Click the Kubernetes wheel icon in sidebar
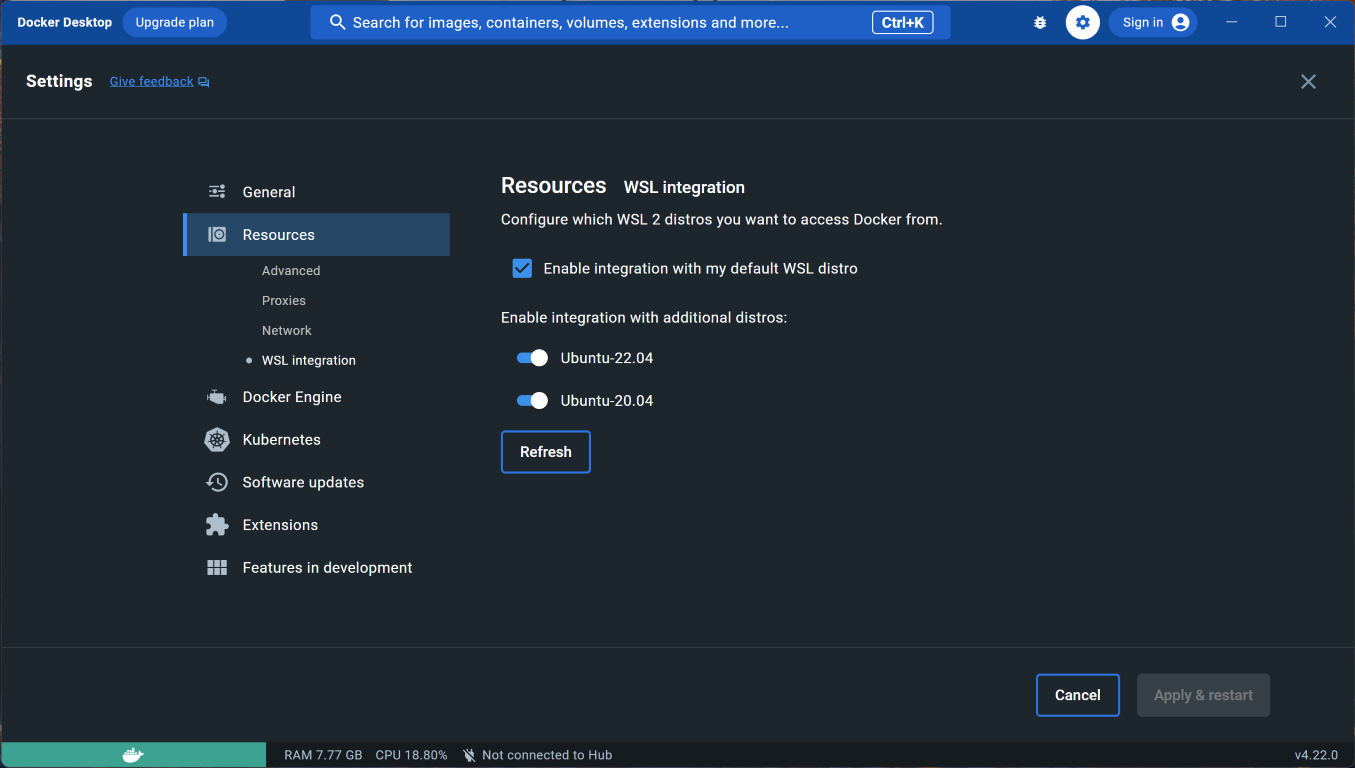This screenshot has width=1355, height=768. pos(217,440)
